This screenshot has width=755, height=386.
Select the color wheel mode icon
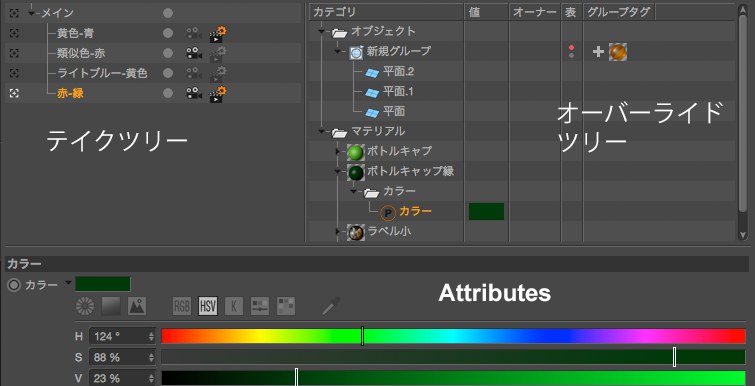(x=85, y=306)
